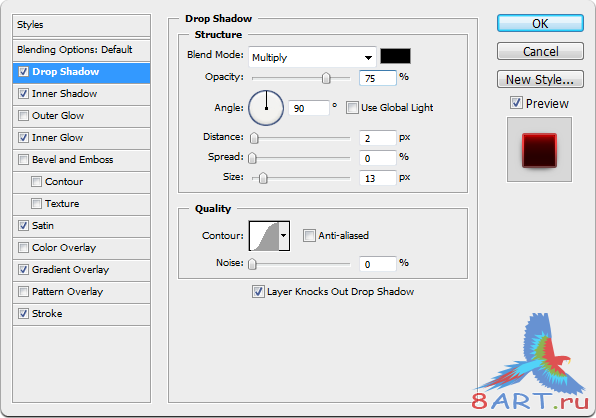Open the Blend Mode Multiply dropdown

coord(312,57)
